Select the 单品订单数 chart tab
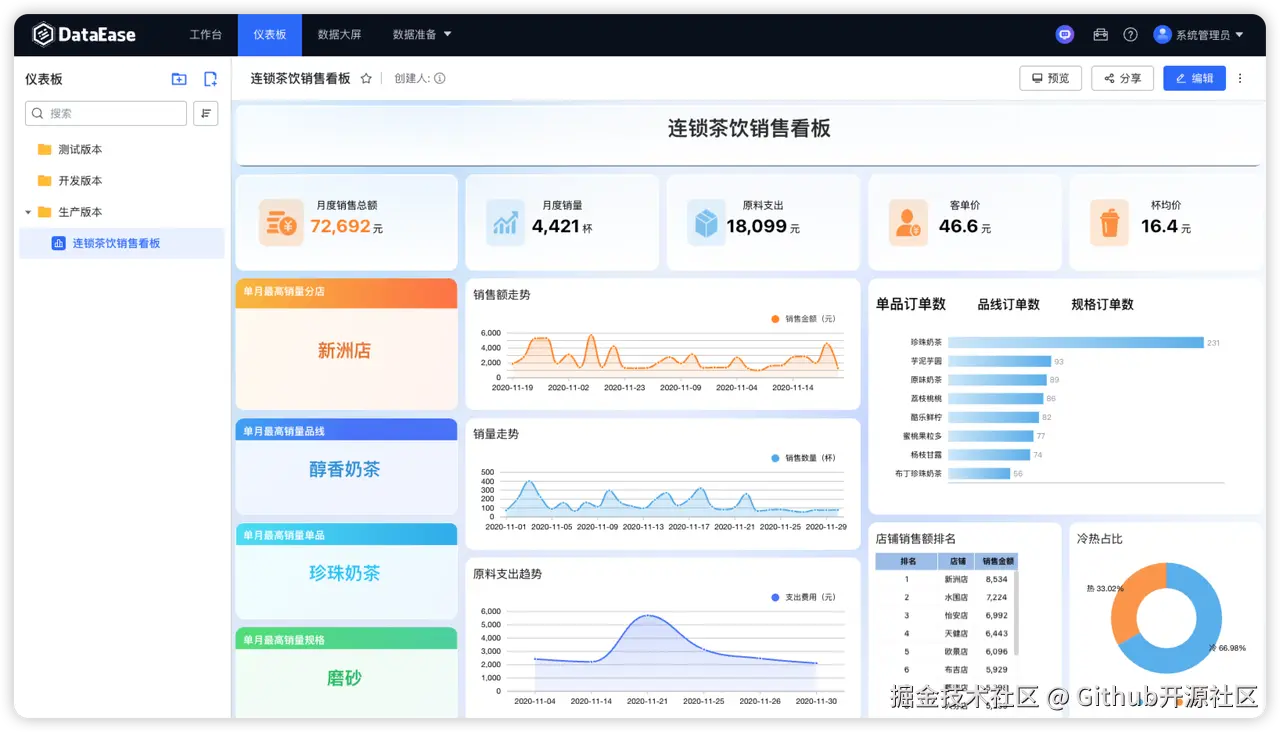 coord(911,304)
